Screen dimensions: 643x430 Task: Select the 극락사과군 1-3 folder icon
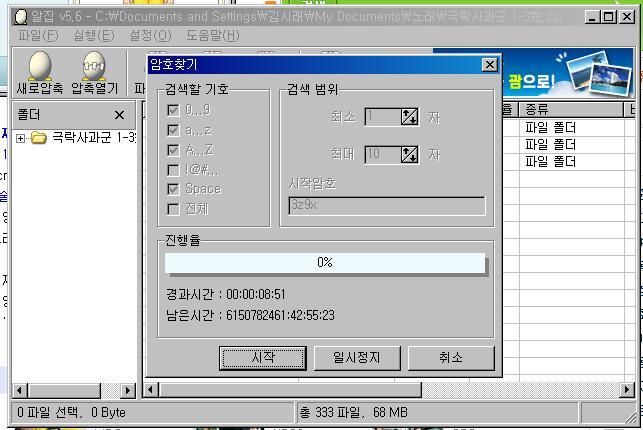click(x=39, y=138)
